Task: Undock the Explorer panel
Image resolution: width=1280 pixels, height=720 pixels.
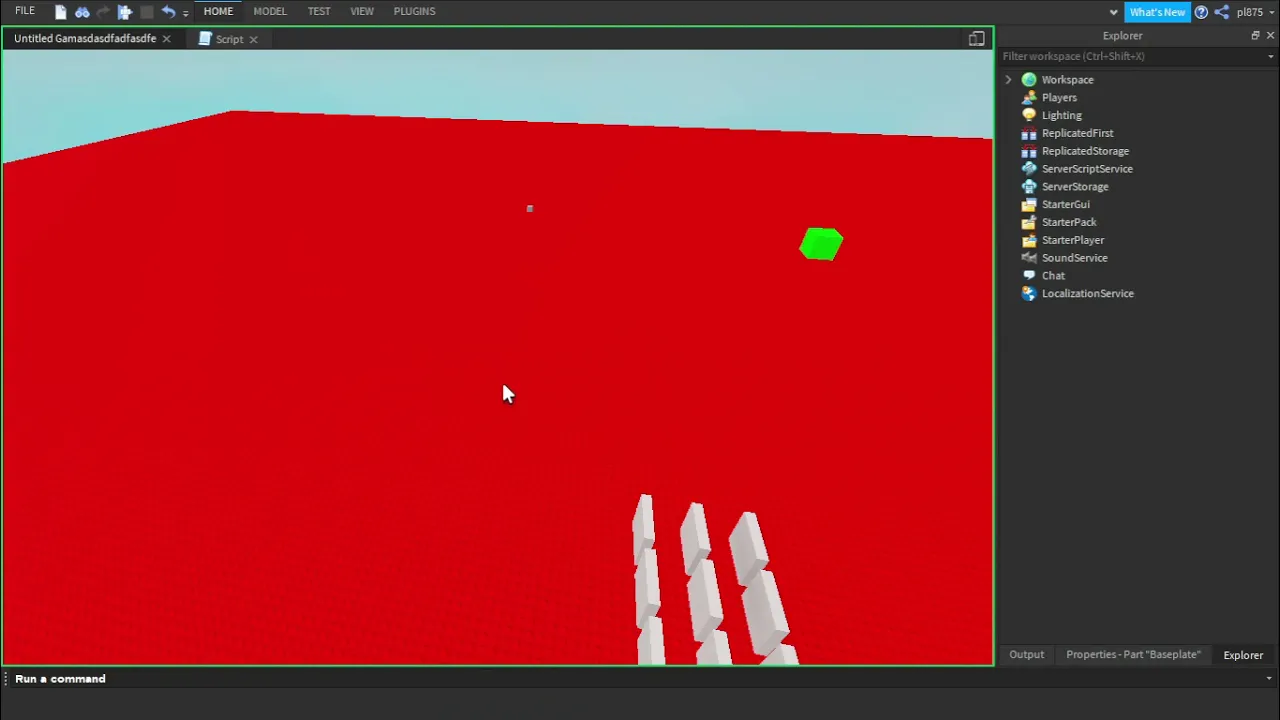Action: [1255, 36]
